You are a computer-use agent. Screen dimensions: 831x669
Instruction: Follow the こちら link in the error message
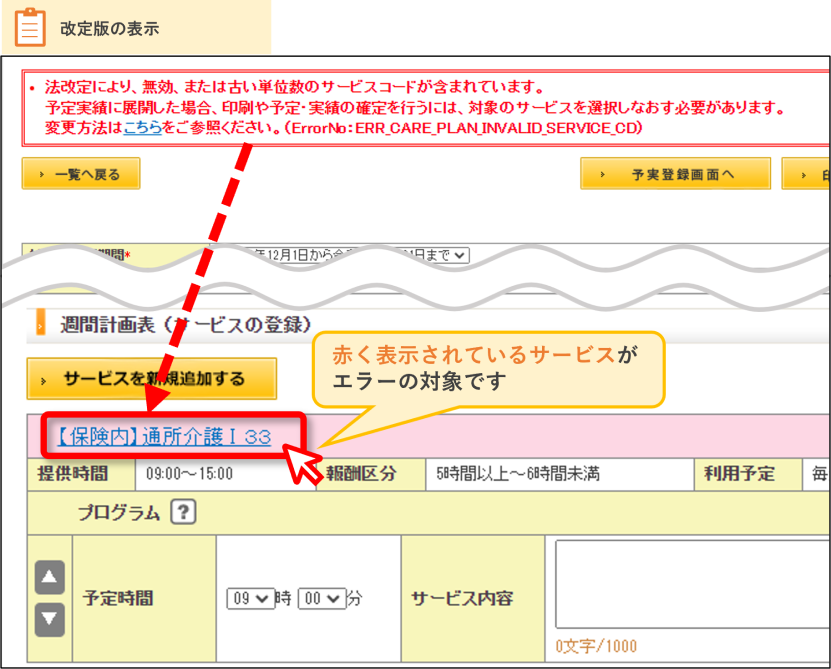click(x=143, y=128)
